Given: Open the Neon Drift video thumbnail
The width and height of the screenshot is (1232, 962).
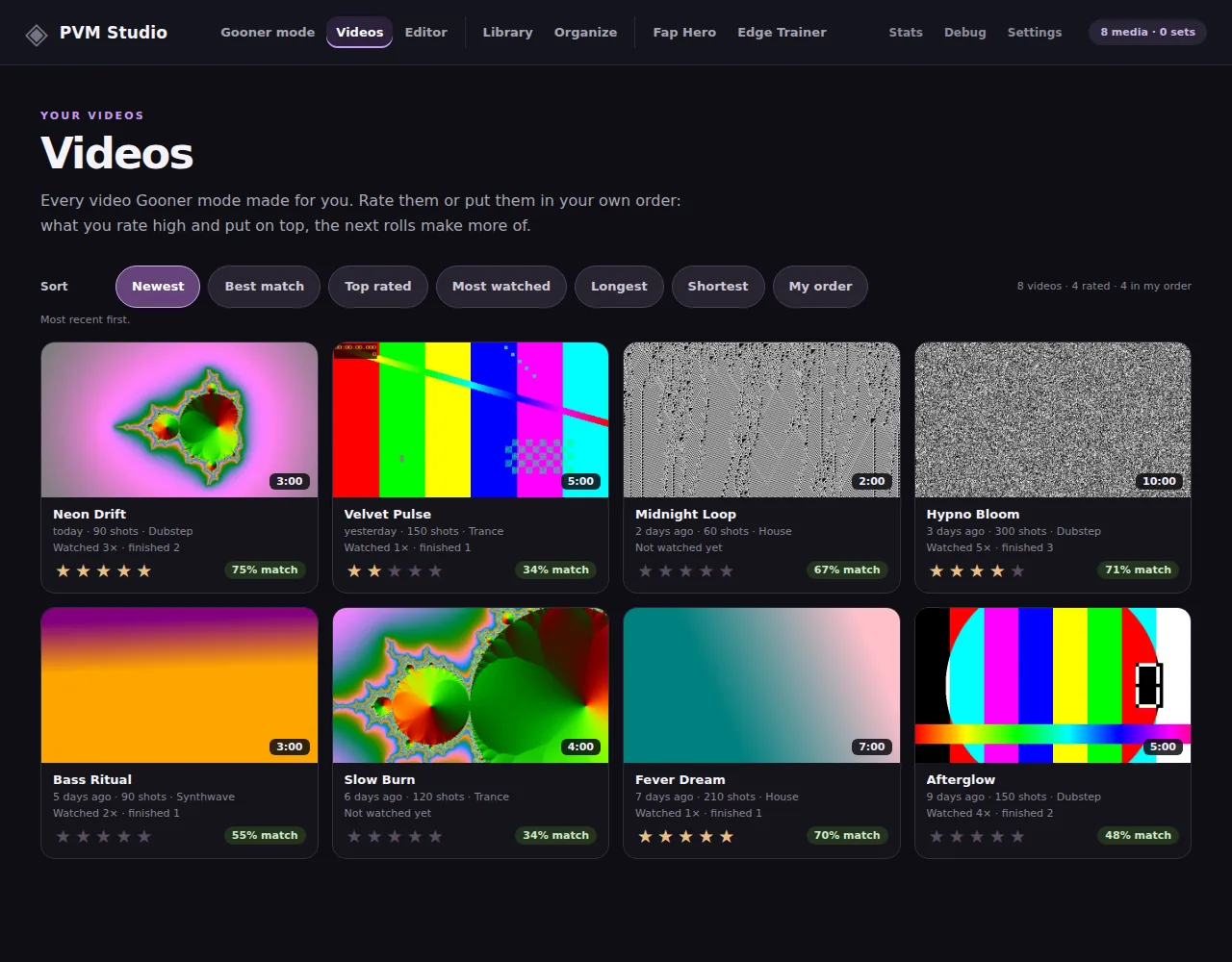Looking at the screenshot, I should coord(179,419).
